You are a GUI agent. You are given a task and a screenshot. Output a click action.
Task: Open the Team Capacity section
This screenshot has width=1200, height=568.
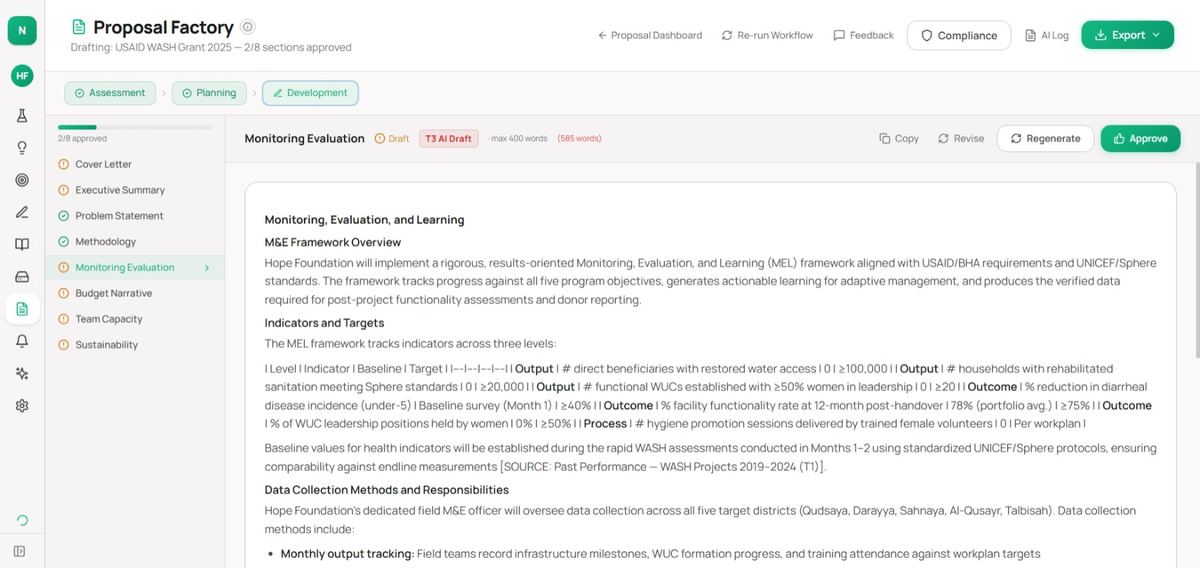135,319
